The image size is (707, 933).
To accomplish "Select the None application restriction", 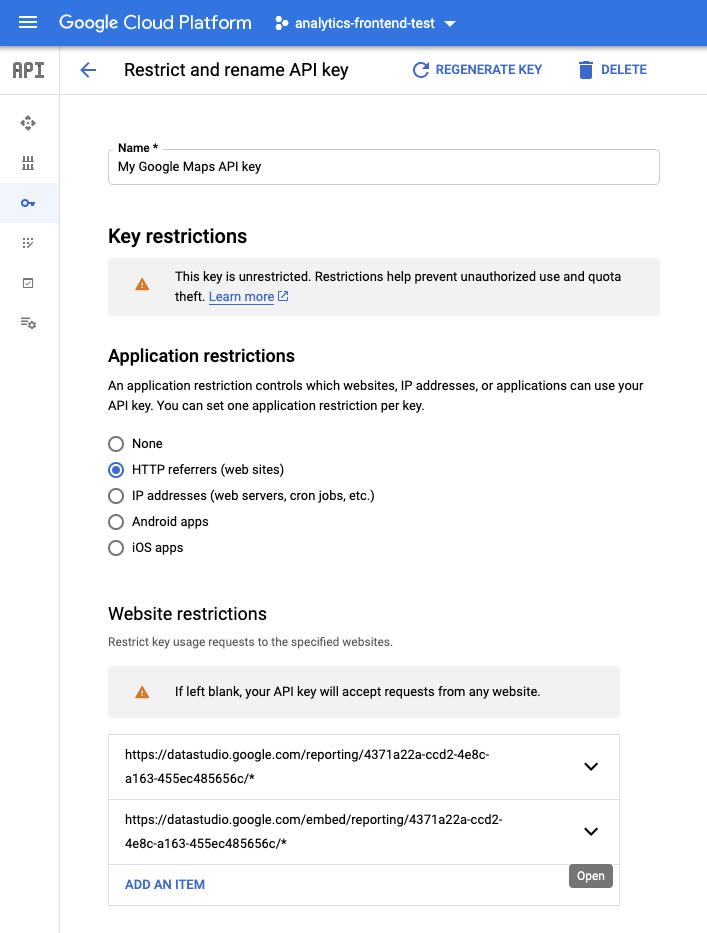I will pyautogui.click(x=116, y=444).
